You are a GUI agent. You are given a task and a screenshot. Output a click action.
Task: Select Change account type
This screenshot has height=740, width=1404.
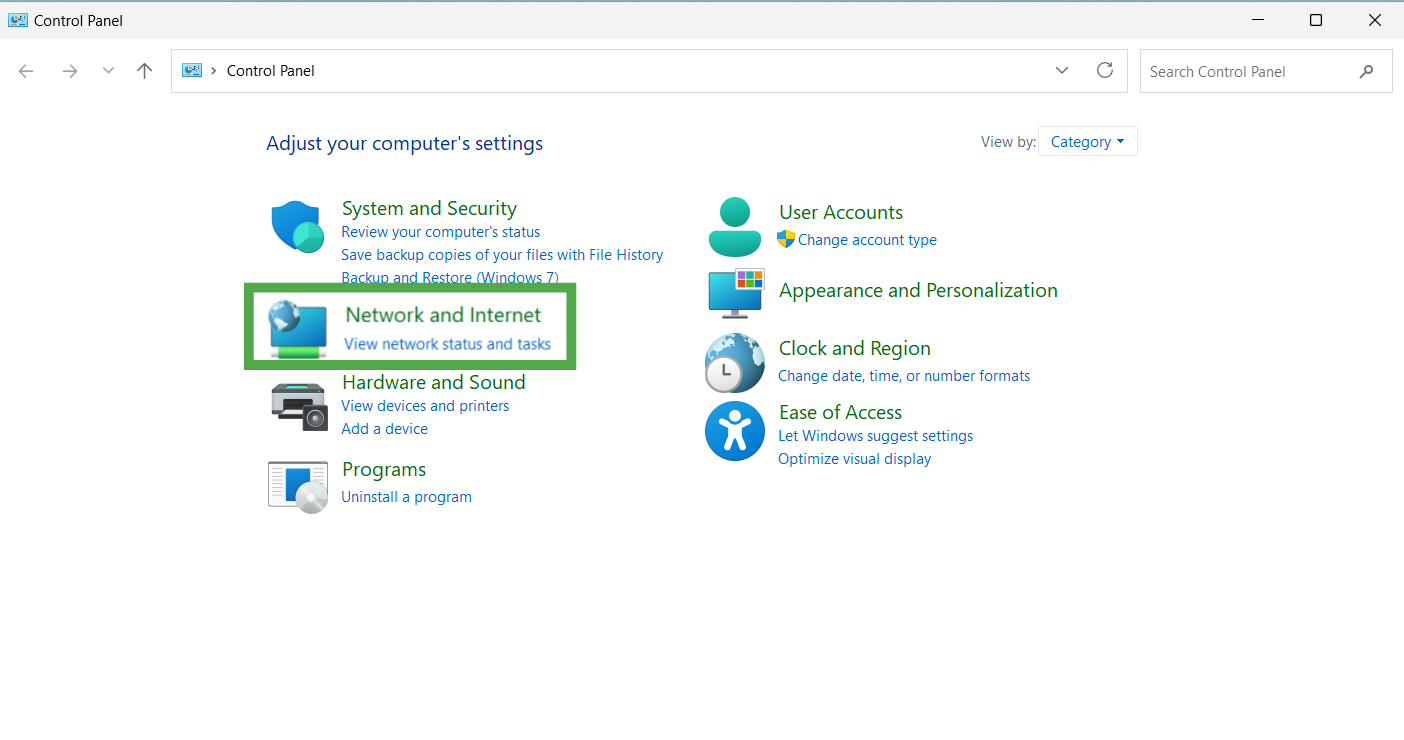867,240
